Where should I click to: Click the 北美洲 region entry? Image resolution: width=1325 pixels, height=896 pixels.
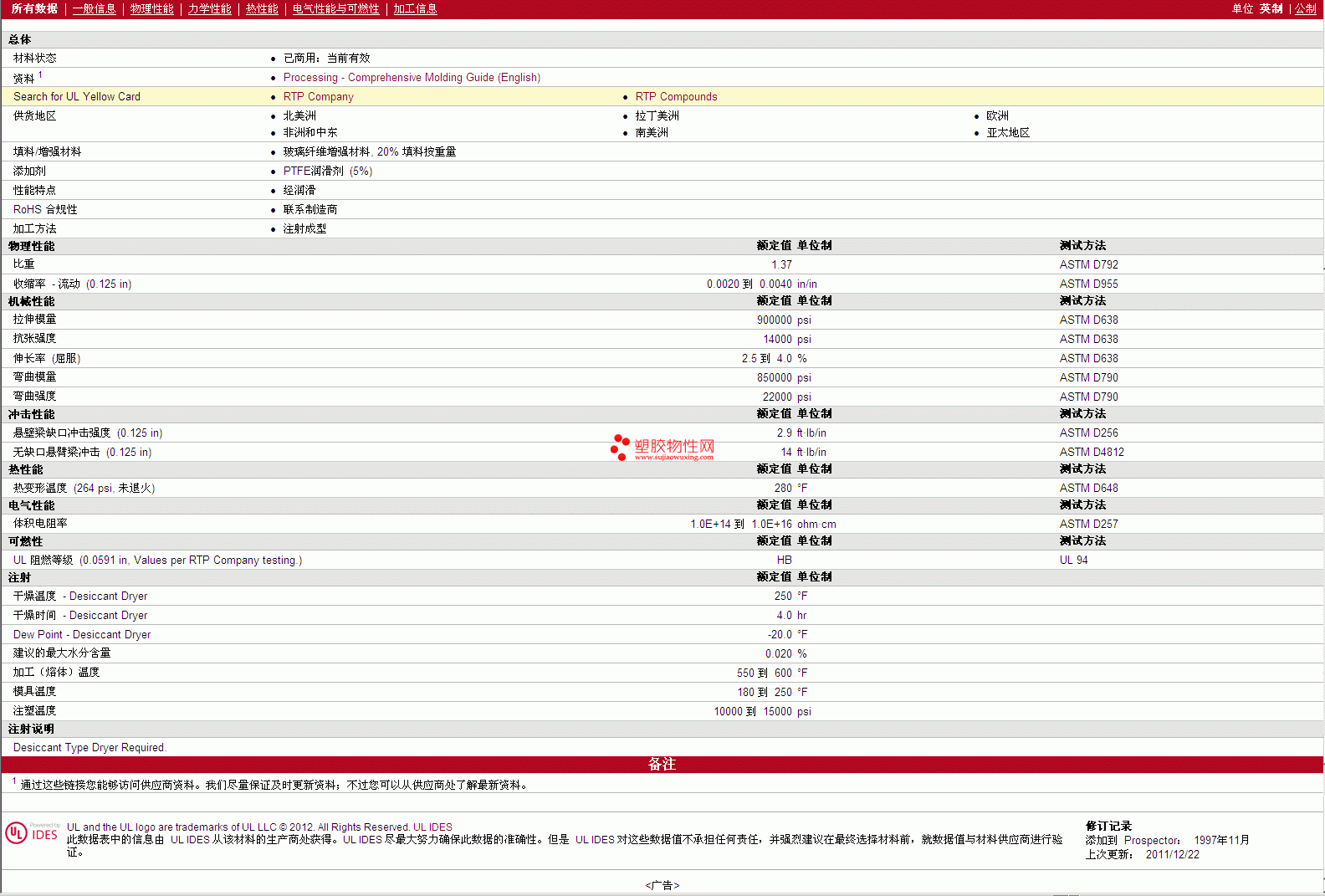point(299,115)
